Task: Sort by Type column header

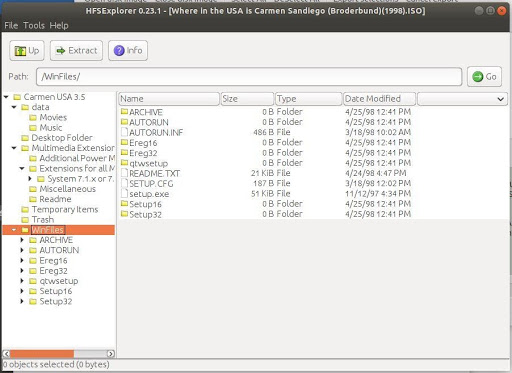Action: tap(309, 99)
